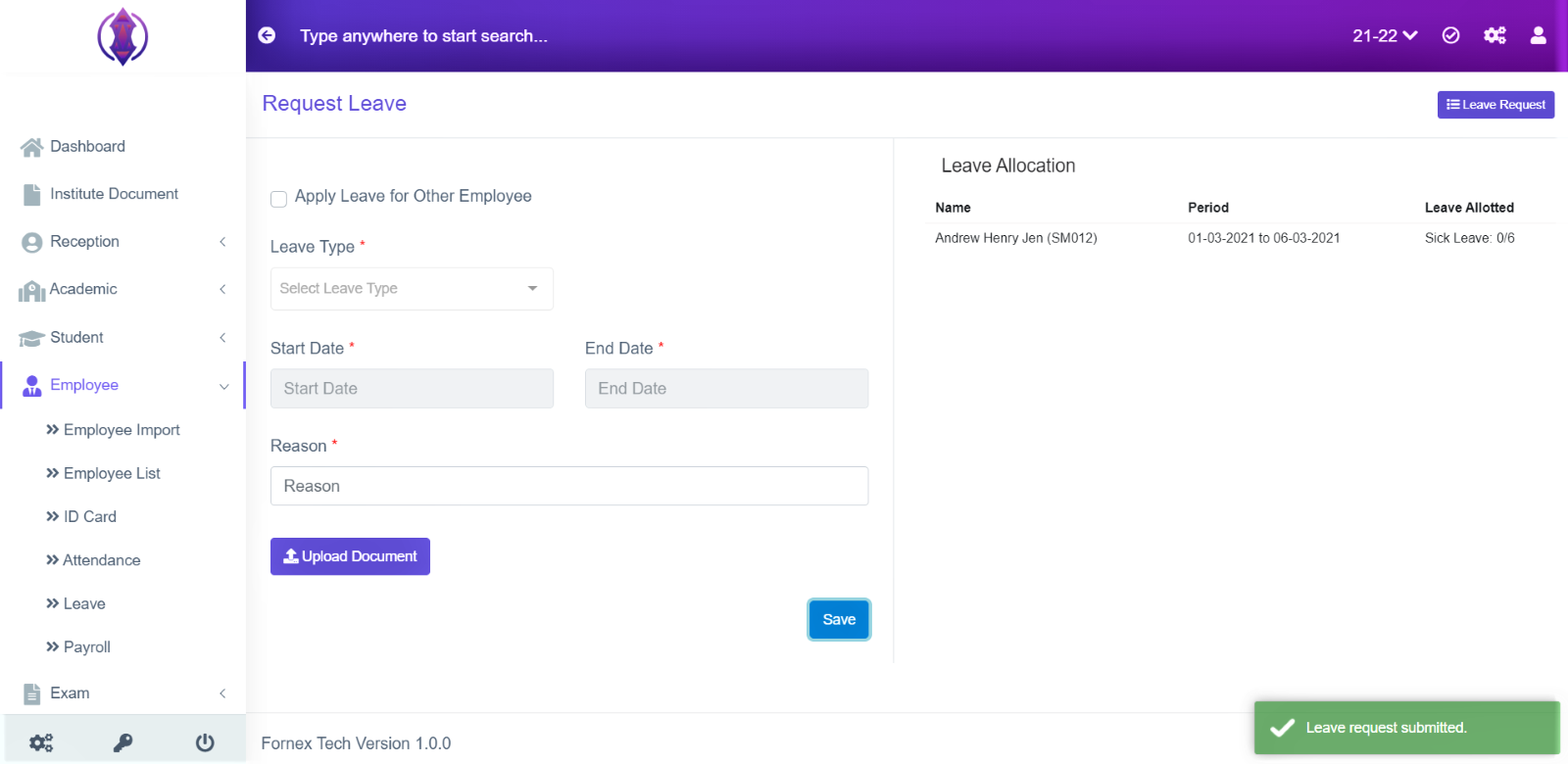This screenshot has width=1568, height=764.
Task: Click Andrew Henry Jen (SM012) name cell
Action: pyautogui.click(x=1016, y=238)
